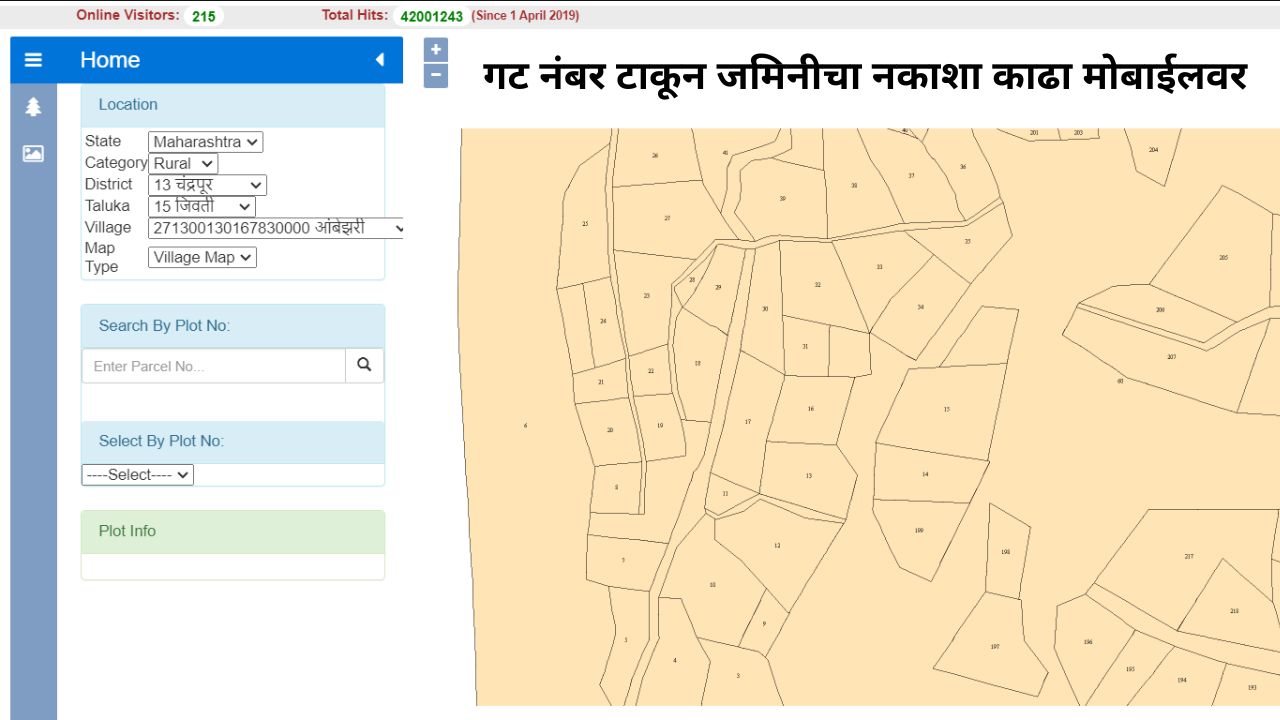Image resolution: width=1280 pixels, height=720 pixels.
Task: Switch to the Home tab header
Action: click(109, 59)
